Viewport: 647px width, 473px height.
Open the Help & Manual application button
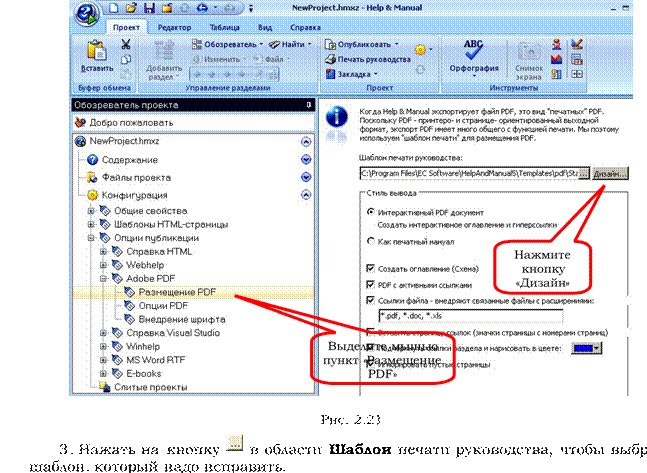pos(87,14)
